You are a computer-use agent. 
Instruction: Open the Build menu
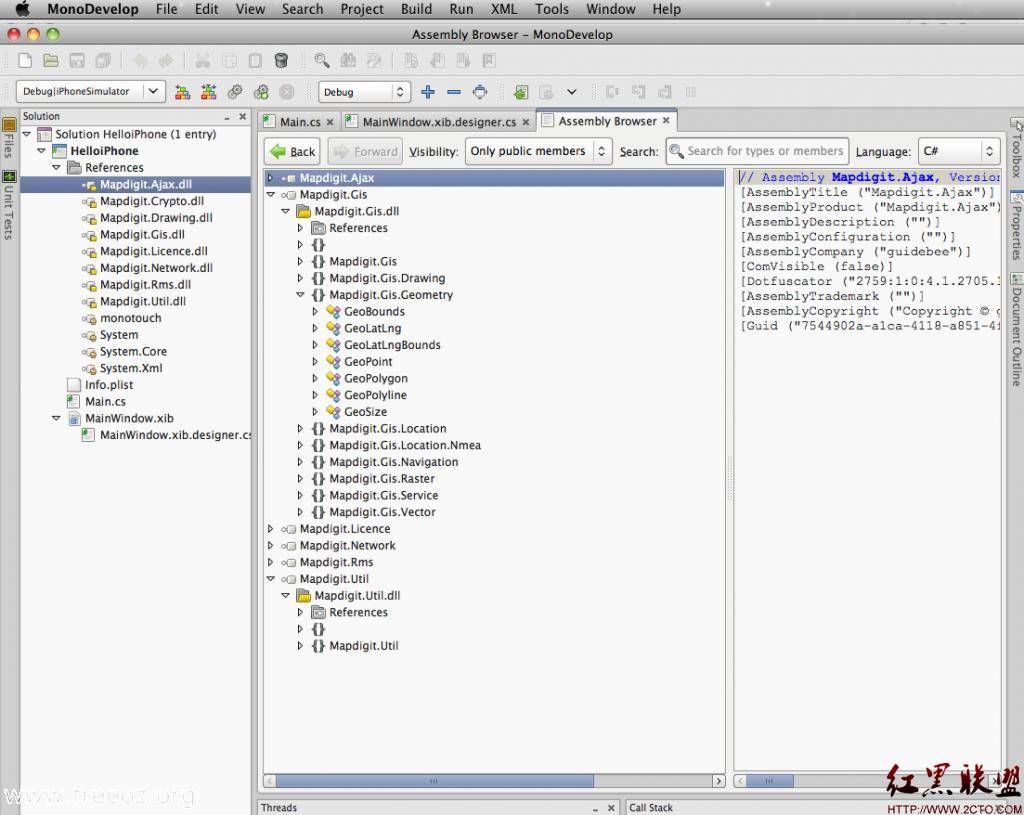click(x=416, y=9)
